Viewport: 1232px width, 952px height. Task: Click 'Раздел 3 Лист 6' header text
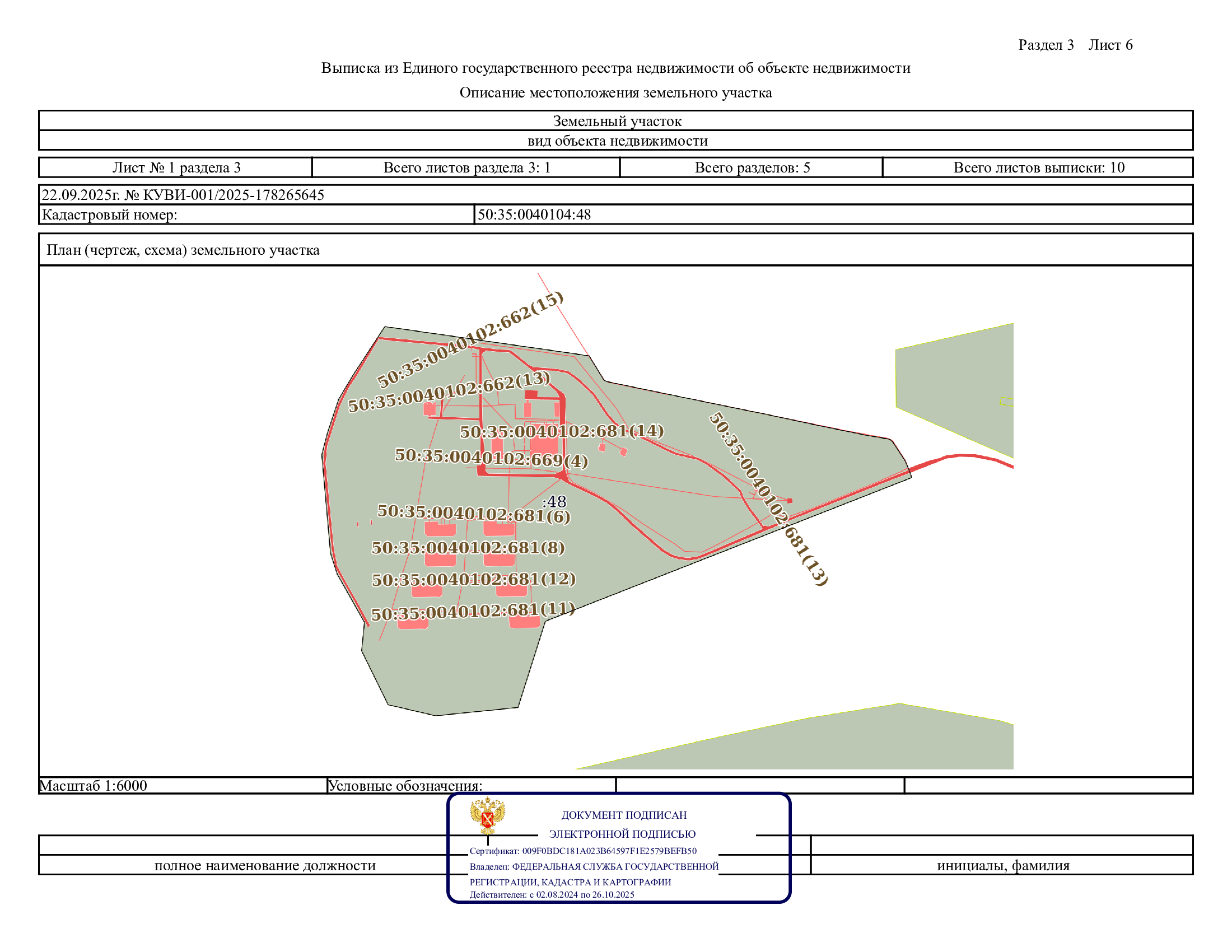coord(1075,45)
